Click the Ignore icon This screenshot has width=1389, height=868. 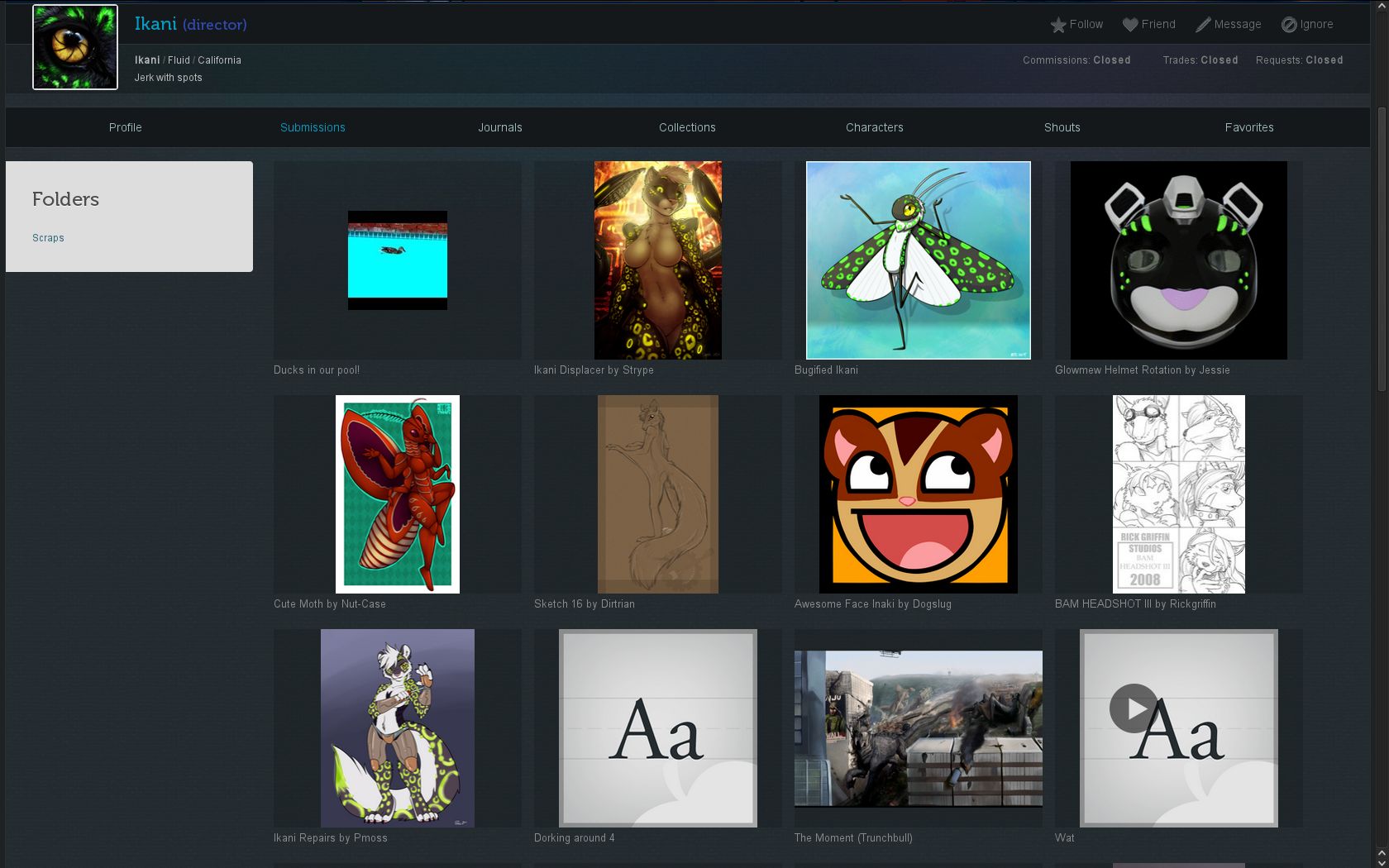[1288, 24]
